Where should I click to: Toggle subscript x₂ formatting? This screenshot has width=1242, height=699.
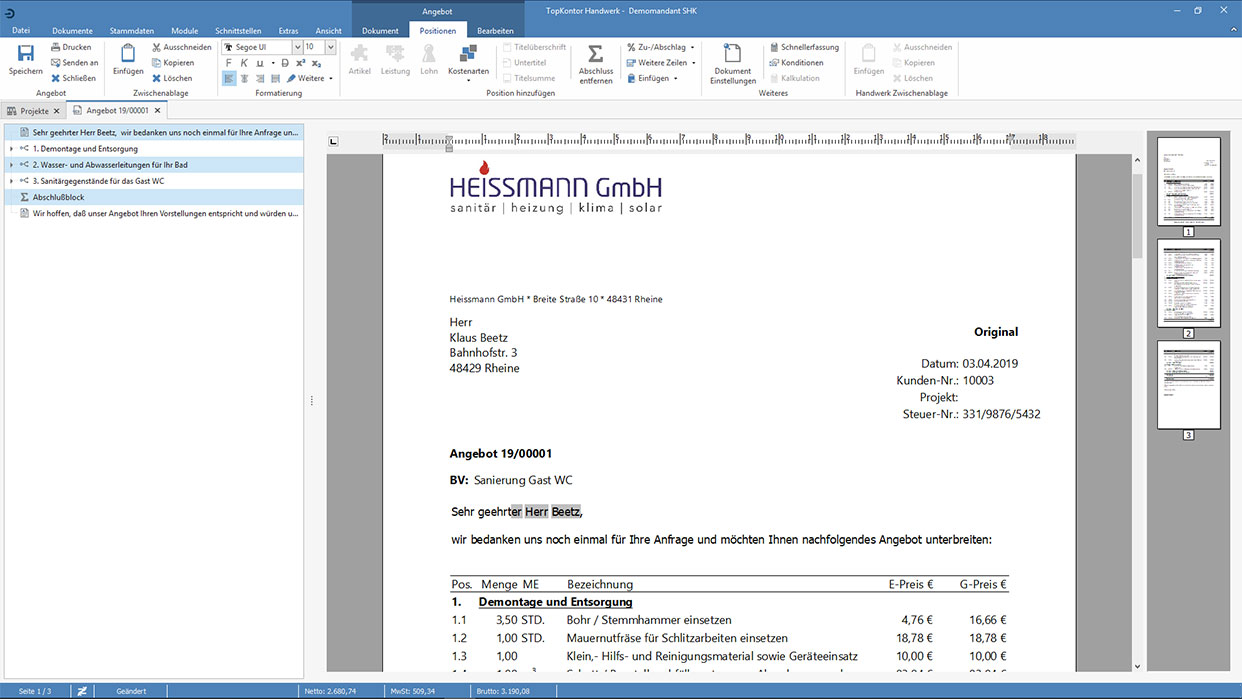pos(316,63)
